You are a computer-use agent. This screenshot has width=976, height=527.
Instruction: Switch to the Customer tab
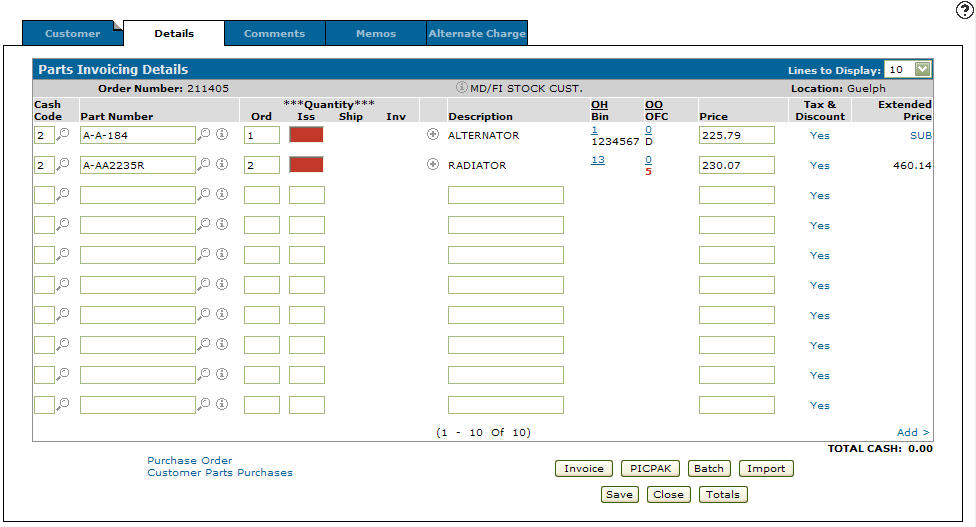click(72, 34)
